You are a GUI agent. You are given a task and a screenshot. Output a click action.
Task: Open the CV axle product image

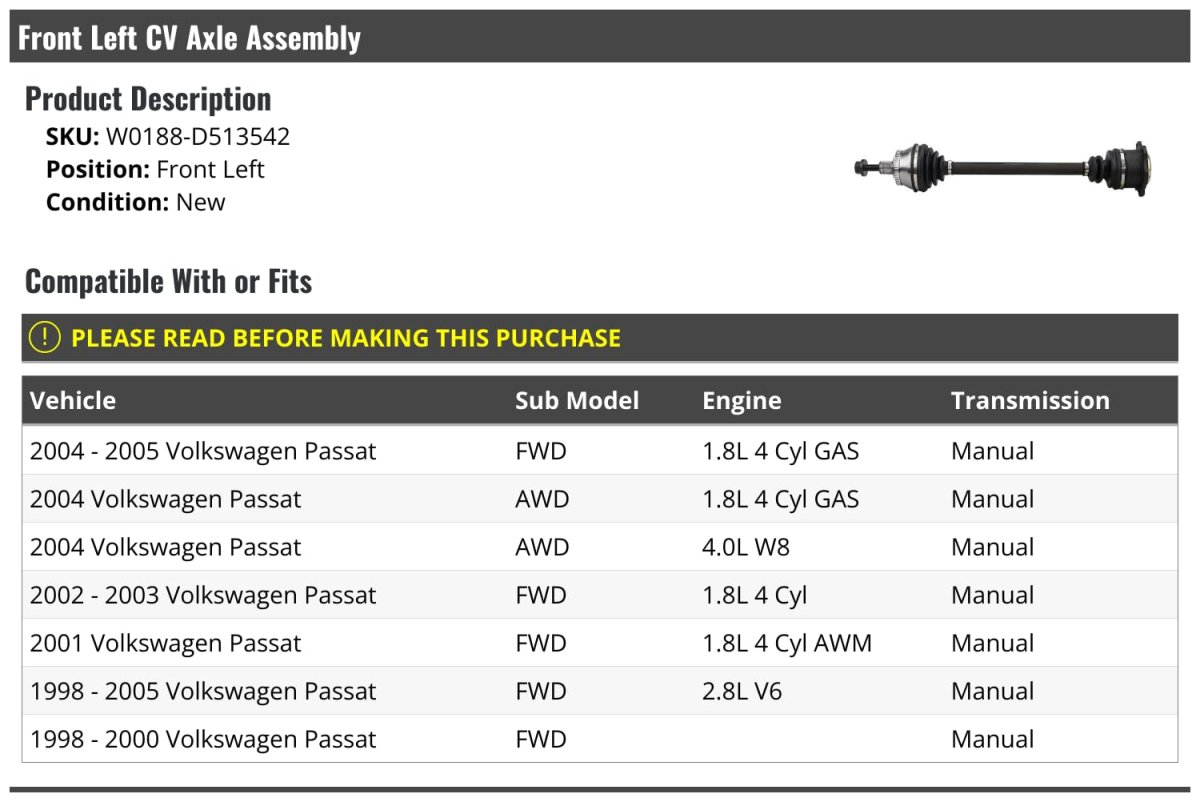1002,166
